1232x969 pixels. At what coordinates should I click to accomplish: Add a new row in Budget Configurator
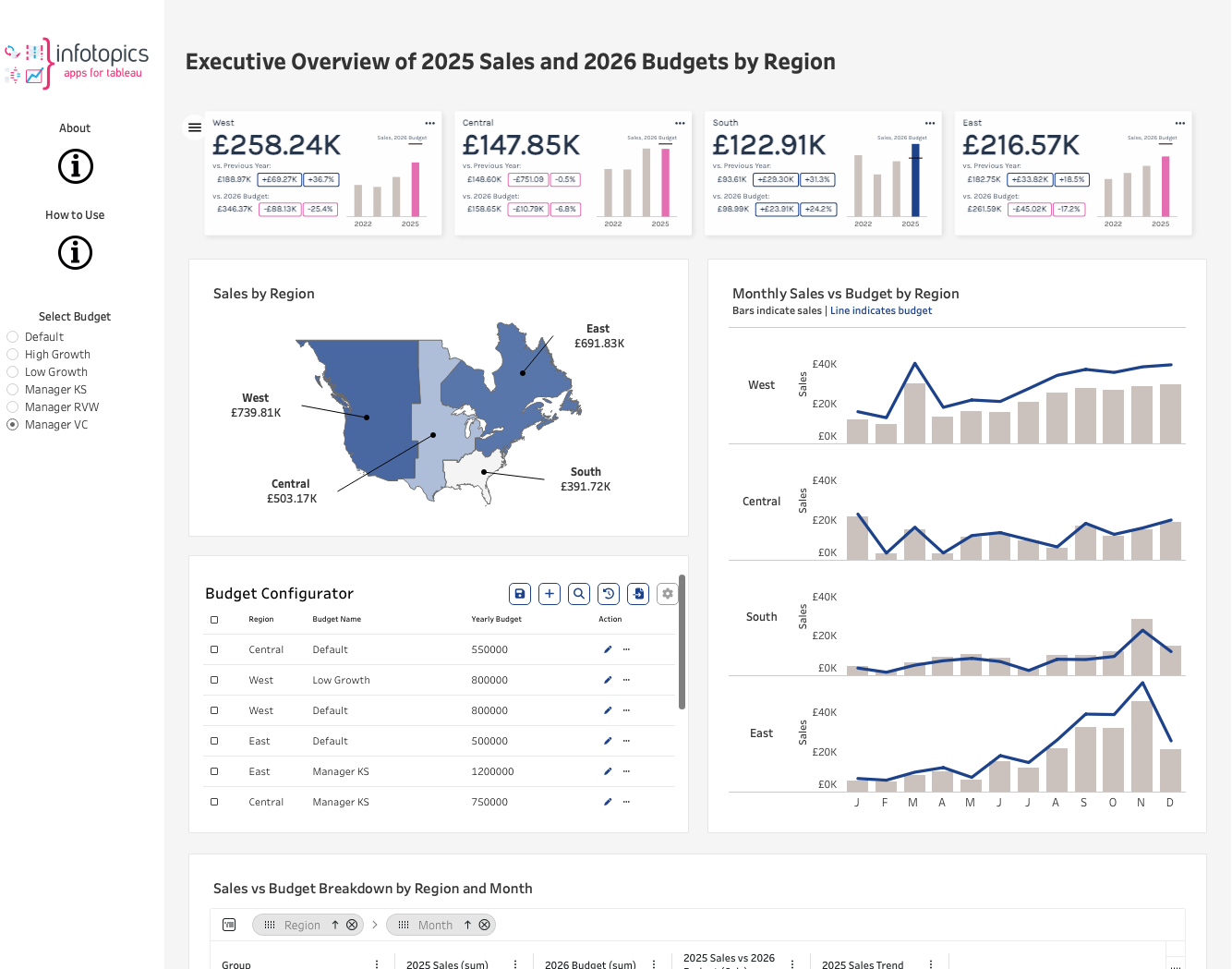click(x=550, y=594)
